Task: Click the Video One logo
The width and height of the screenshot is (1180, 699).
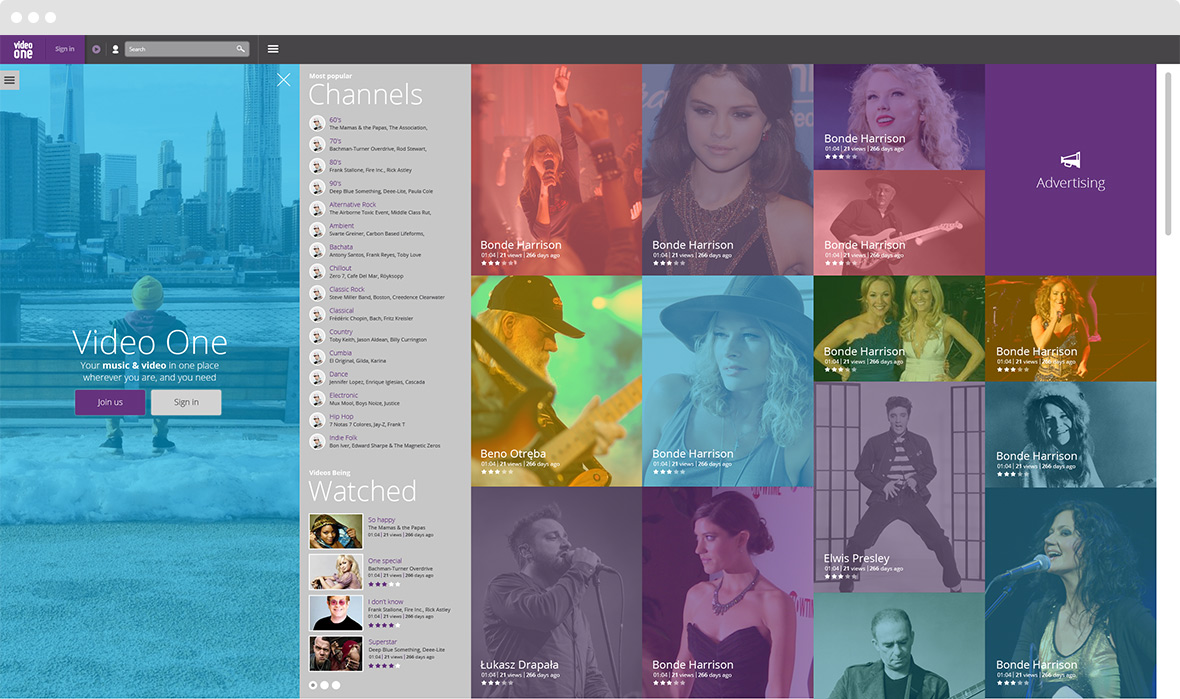Action: pyautogui.click(x=23, y=49)
